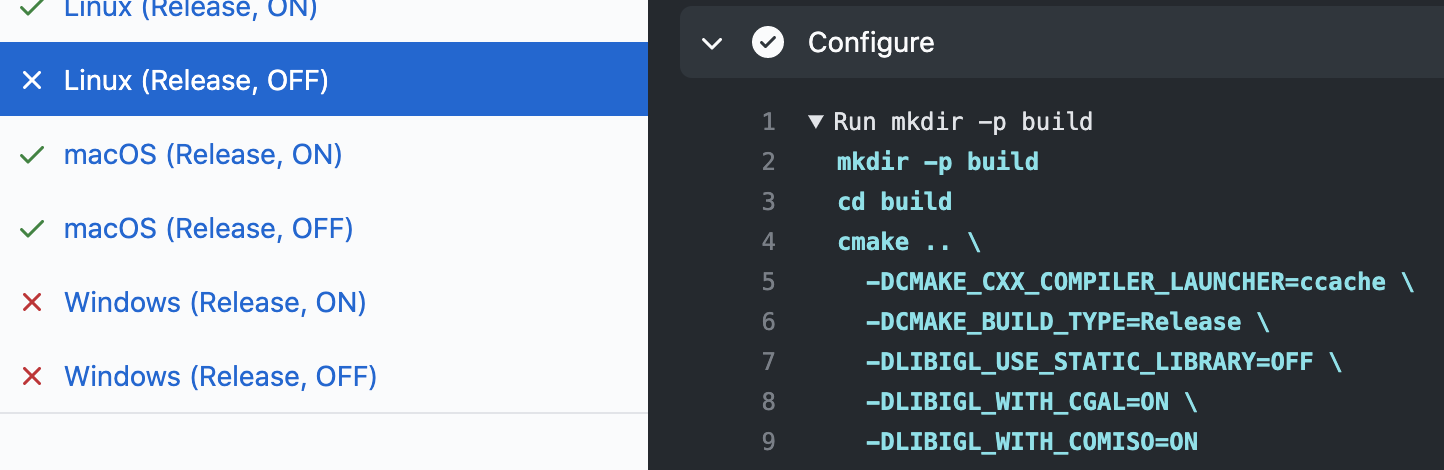
Task: Click the -DCMAKE_CXX_COMPILER_LAUNCHER=ccache line
Action: 1140,282
